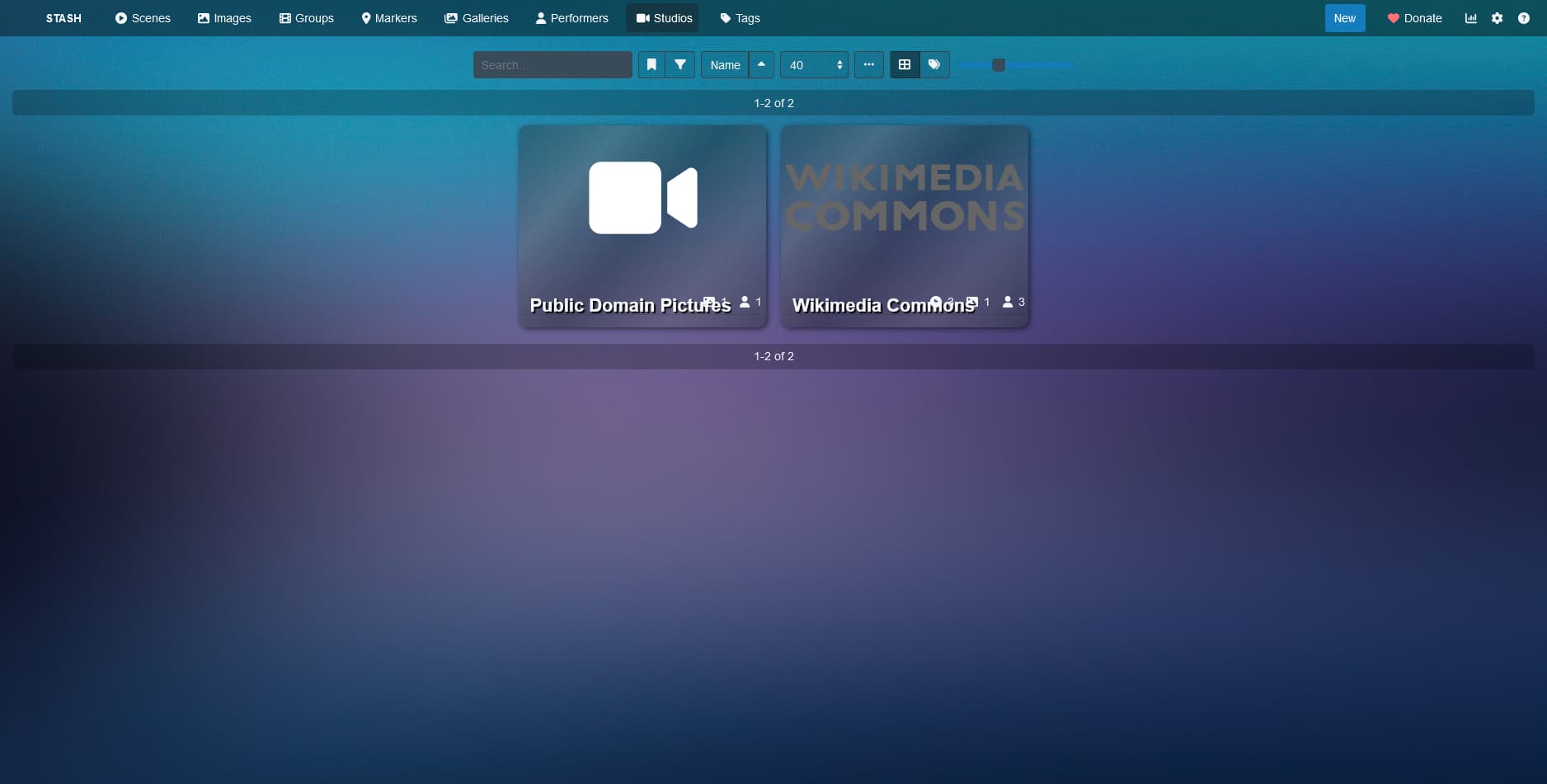Open the sort-by Name dropdown
This screenshot has height=784, width=1547.
[725, 65]
